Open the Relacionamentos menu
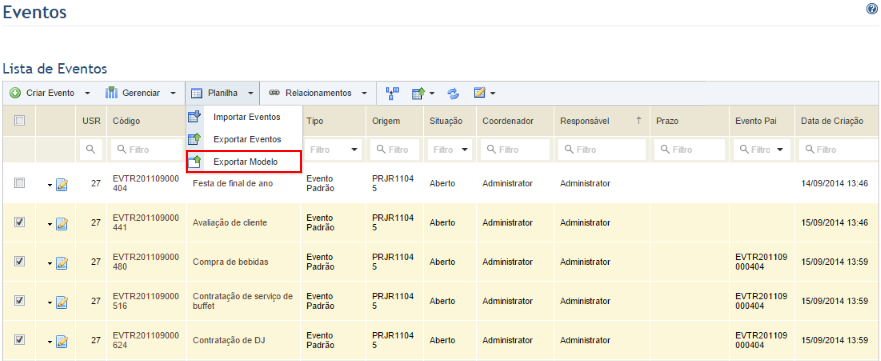Screen dimensions: 881x361 (318, 93)
